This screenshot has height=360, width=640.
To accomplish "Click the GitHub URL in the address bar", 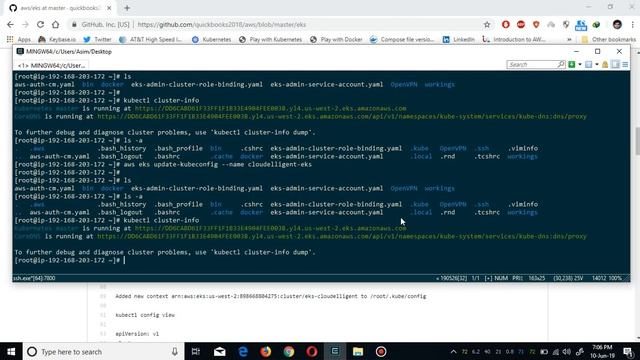I will point(222,24).
